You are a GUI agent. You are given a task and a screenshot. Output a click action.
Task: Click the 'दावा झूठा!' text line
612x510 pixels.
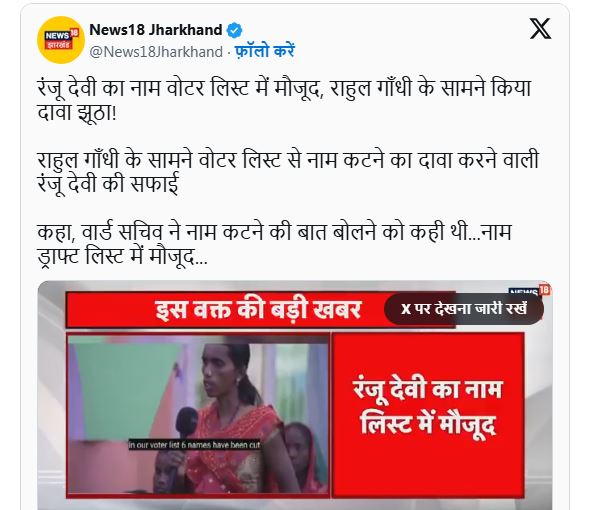[x=77, y=112]
